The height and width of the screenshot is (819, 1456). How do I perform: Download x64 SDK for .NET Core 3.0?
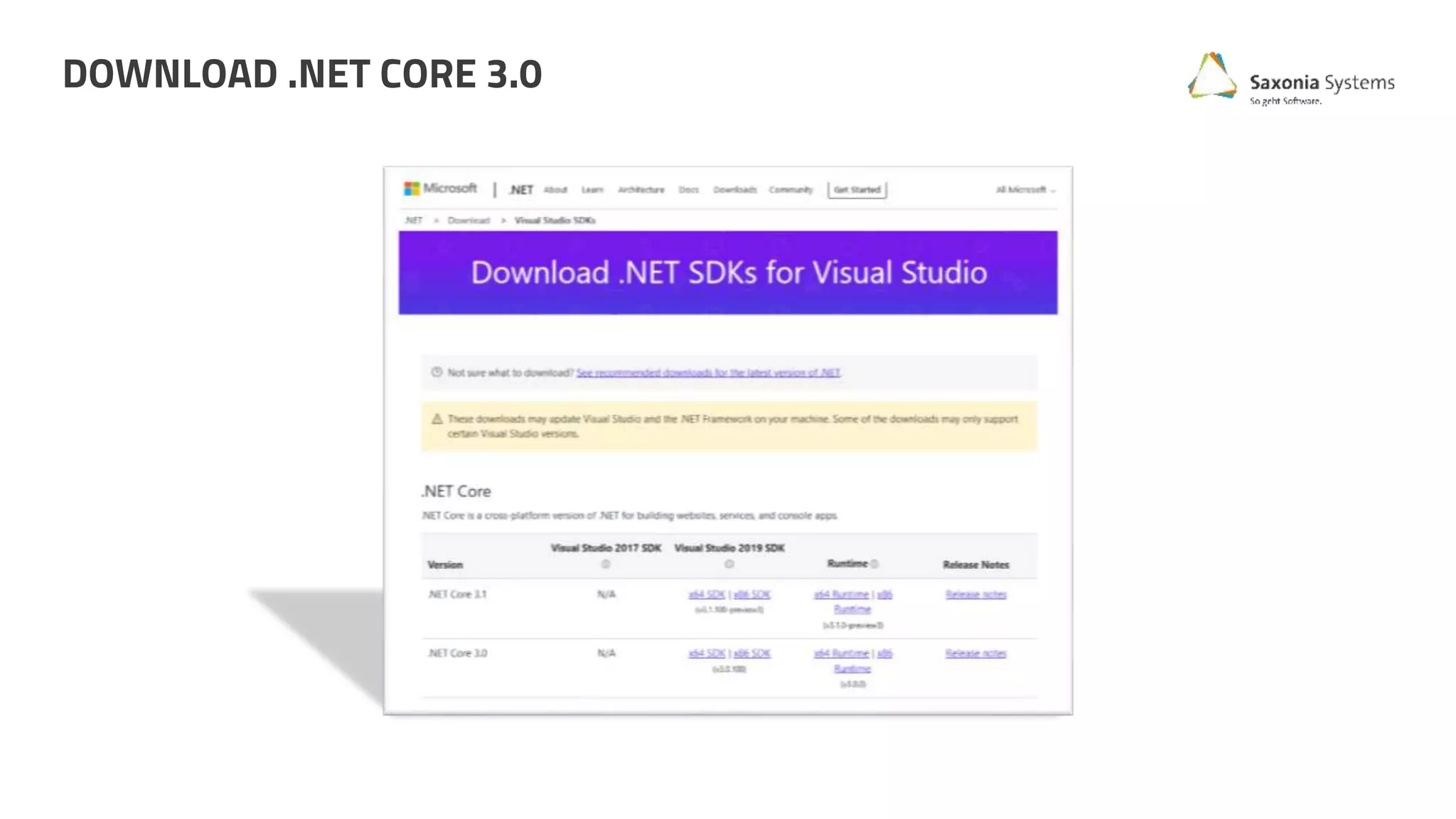click(707, 653)
